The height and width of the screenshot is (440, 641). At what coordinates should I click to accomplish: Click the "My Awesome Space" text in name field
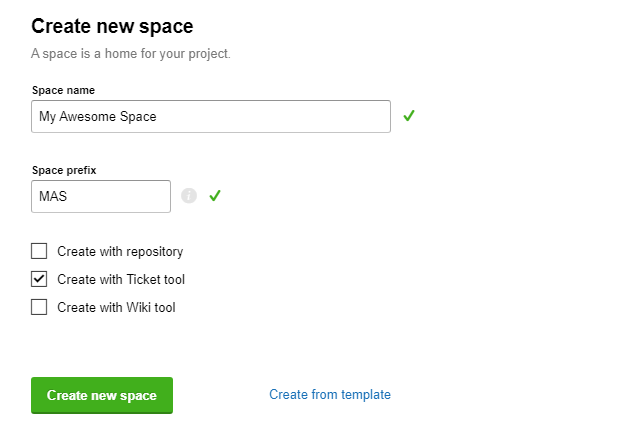(98, 117)
